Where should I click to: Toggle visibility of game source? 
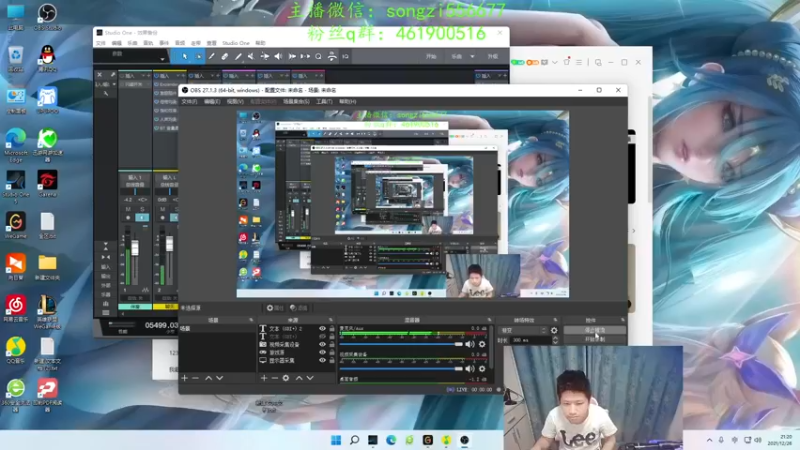click(322, 352)
